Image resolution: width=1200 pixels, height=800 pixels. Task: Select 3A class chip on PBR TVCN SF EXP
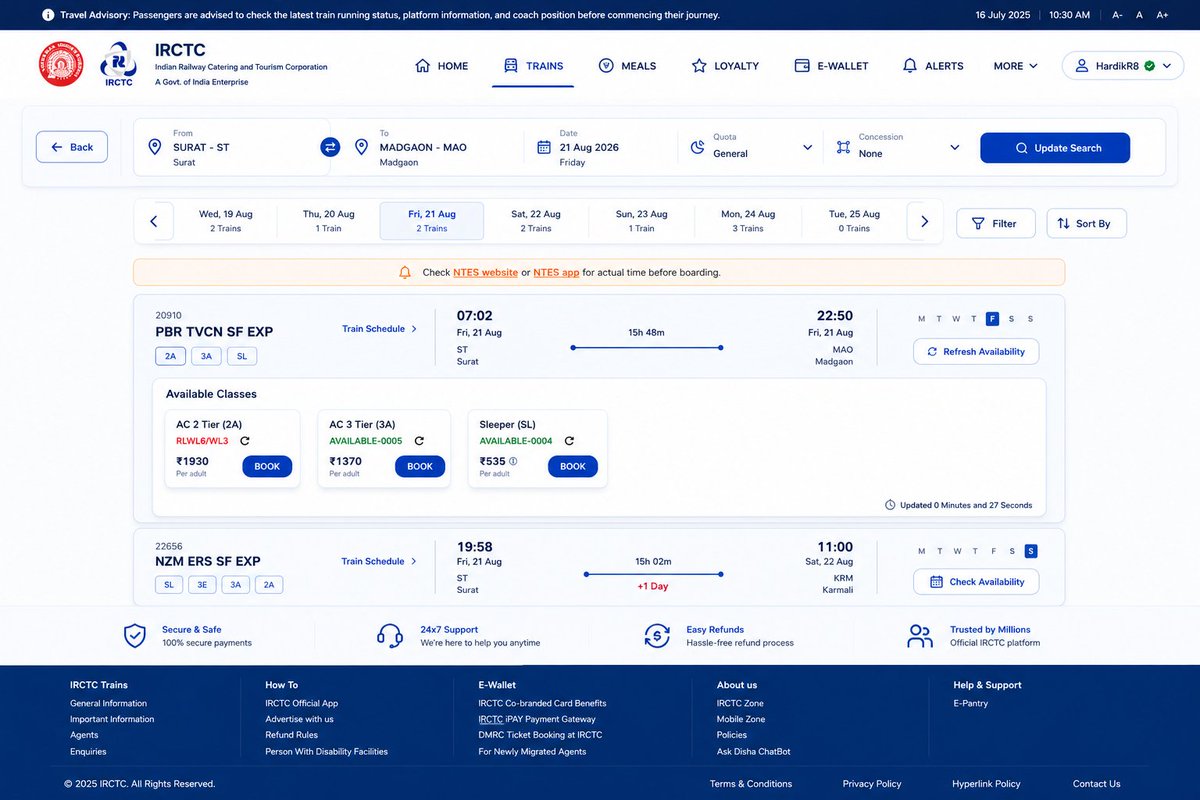tap(206, 356)
